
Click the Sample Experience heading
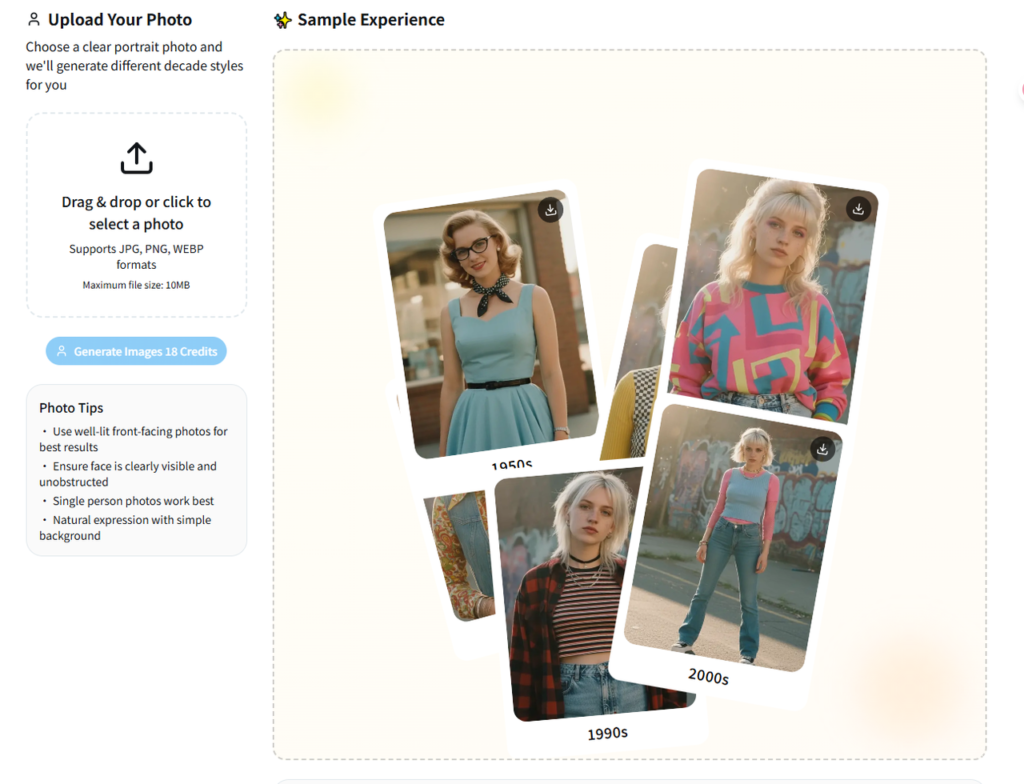pos(371,20)
